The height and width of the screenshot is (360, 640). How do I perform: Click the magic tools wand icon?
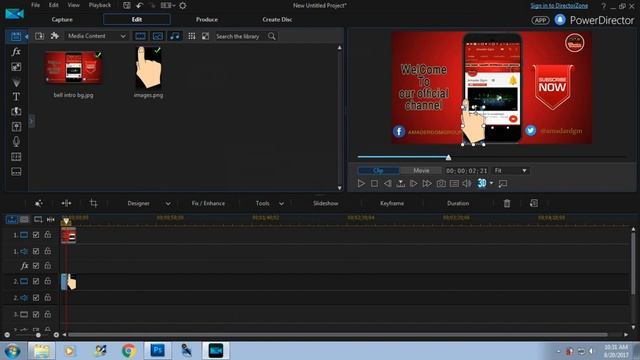click(38, 203)
